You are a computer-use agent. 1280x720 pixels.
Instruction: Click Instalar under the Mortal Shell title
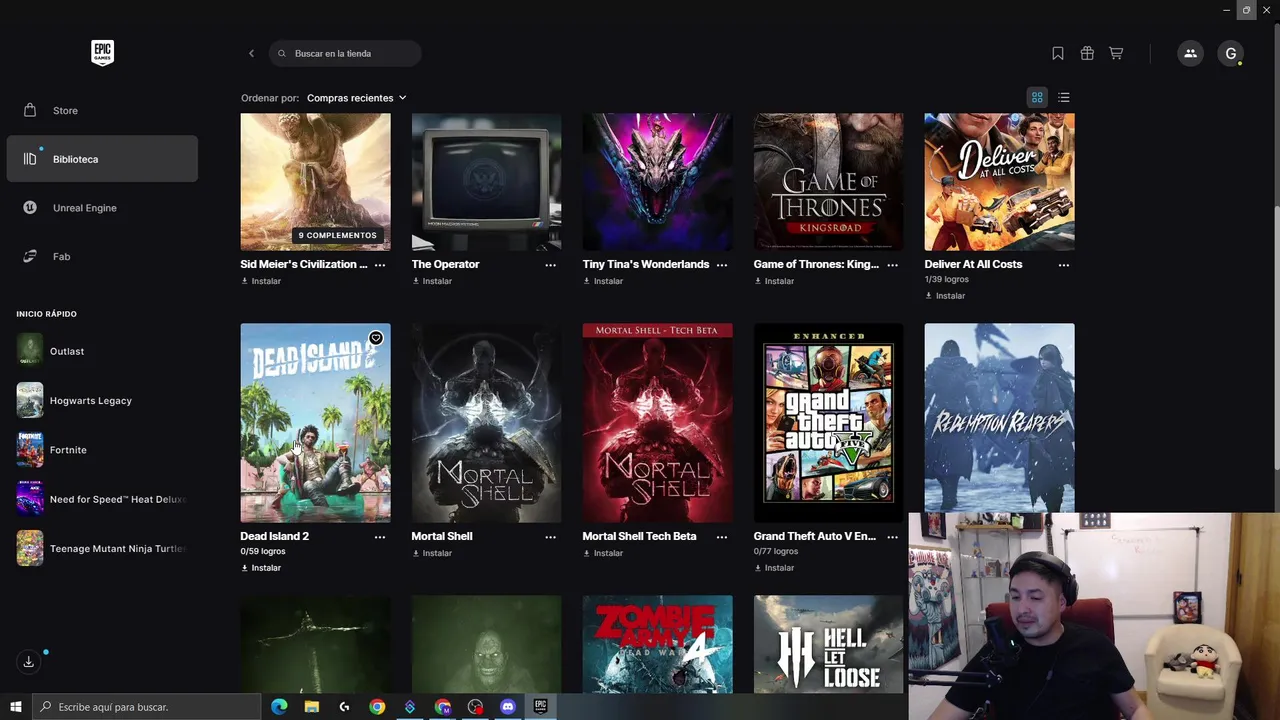432,553
